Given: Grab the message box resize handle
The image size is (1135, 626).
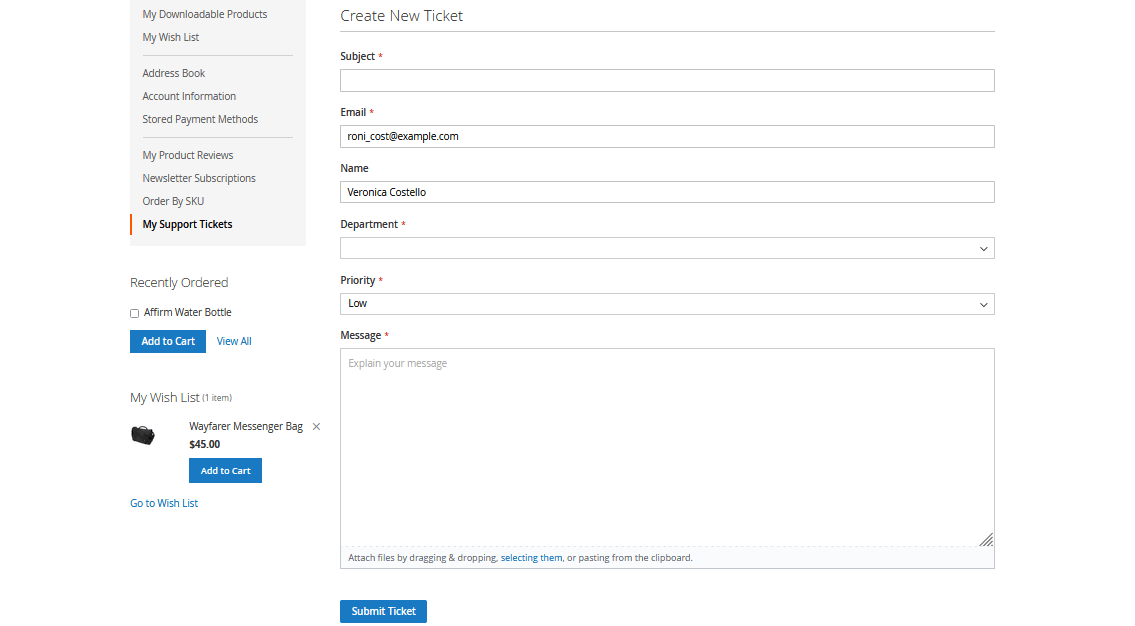Looking at the screenshot, I should (986, 539).
